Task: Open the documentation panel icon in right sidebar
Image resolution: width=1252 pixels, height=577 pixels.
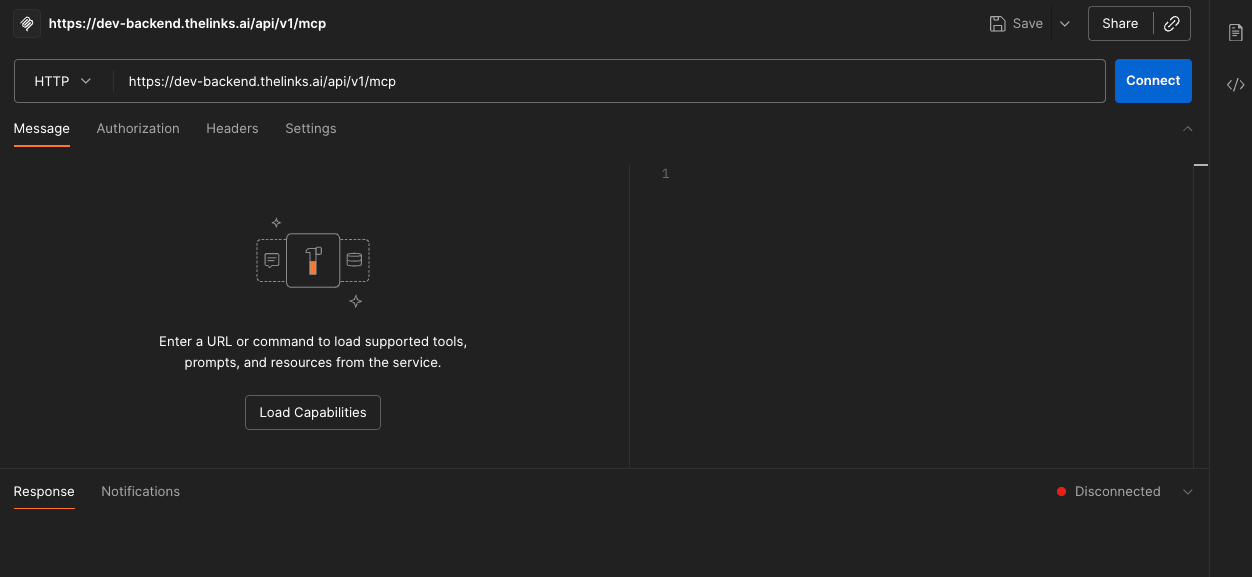Action: [1236, 33]
